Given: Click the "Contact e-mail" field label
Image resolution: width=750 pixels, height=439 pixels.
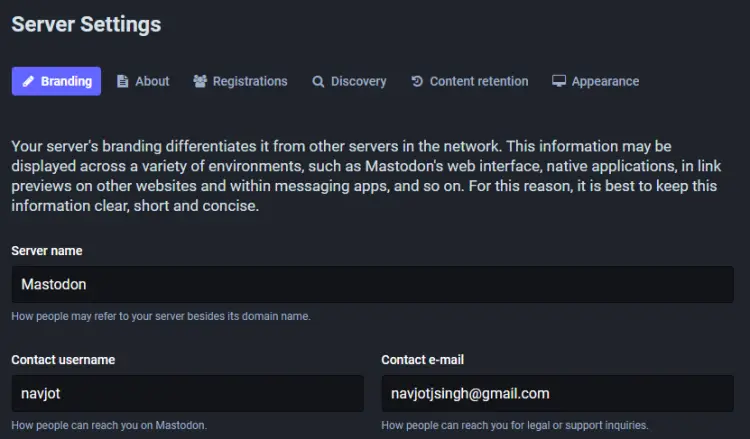Looking at the screenshot, I should click(422, 360).
